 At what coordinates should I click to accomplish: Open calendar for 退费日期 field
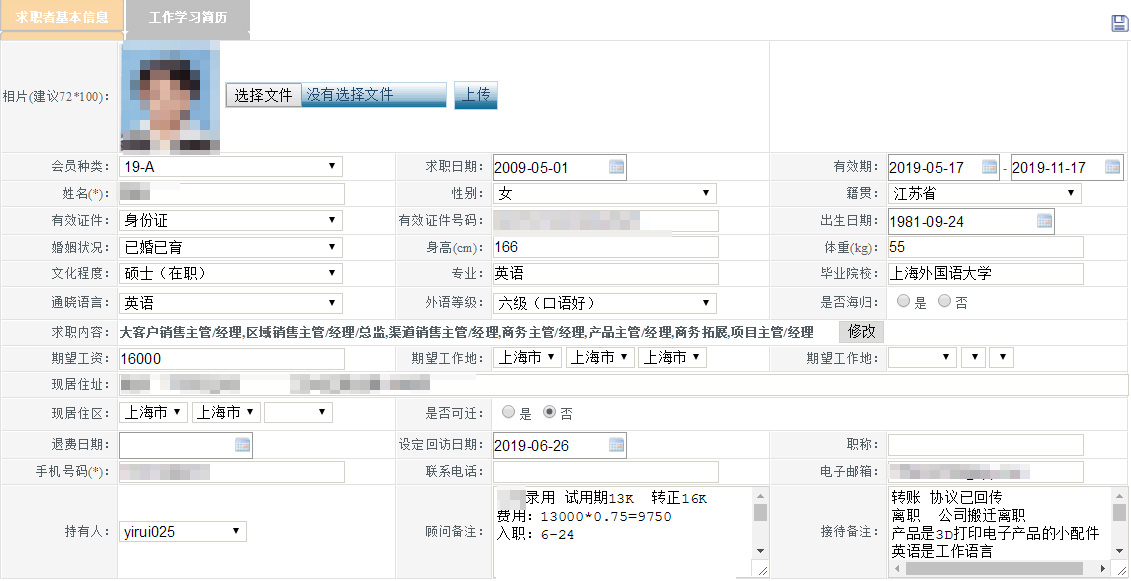pyautogui.click(x=242, y=445)
